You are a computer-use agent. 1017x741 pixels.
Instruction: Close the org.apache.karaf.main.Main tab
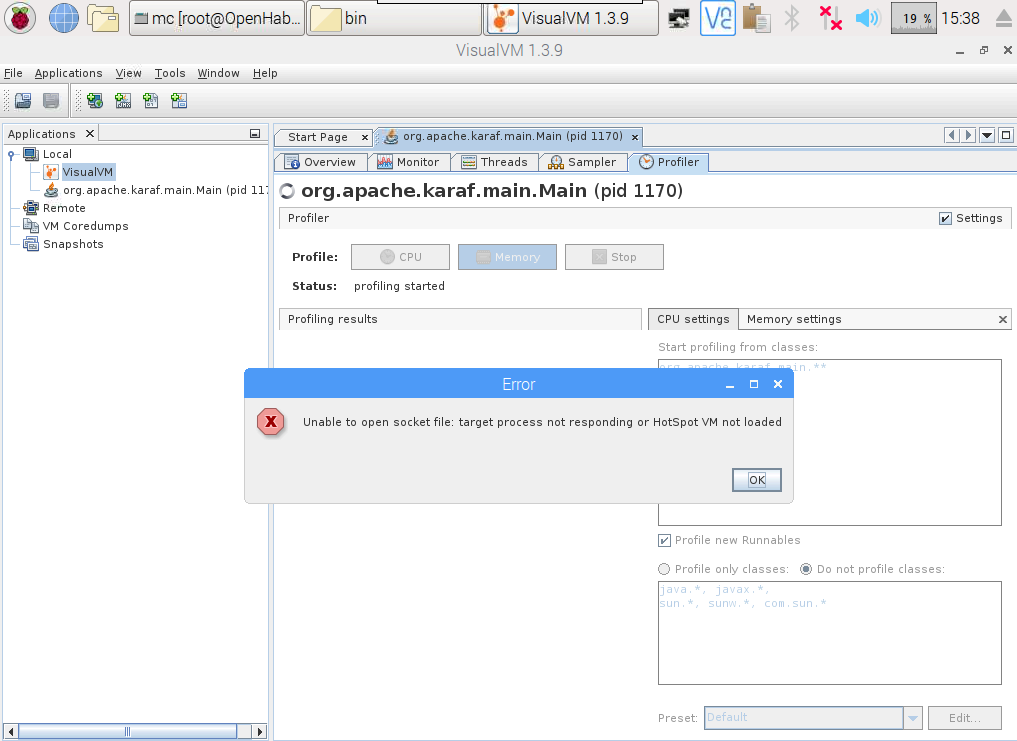tap(635, 137)
